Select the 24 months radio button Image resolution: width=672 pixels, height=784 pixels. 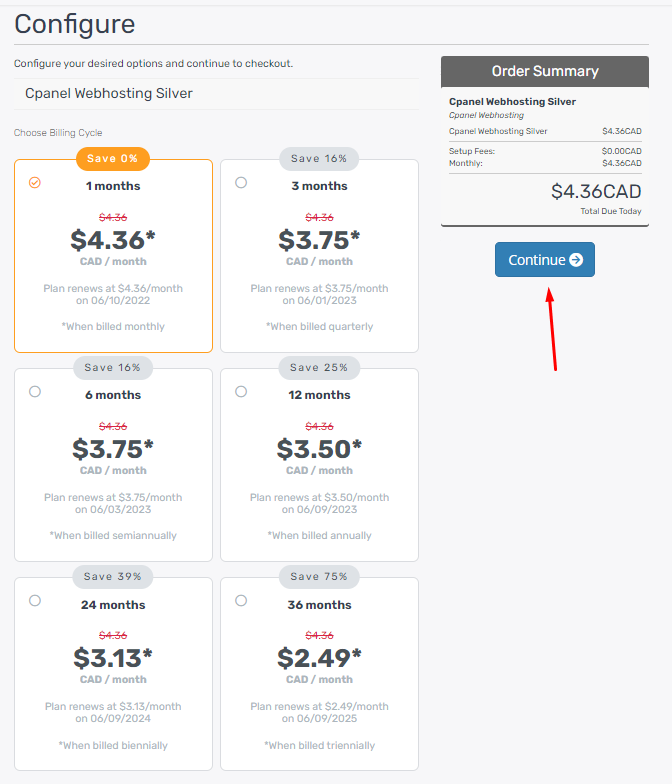34,600
